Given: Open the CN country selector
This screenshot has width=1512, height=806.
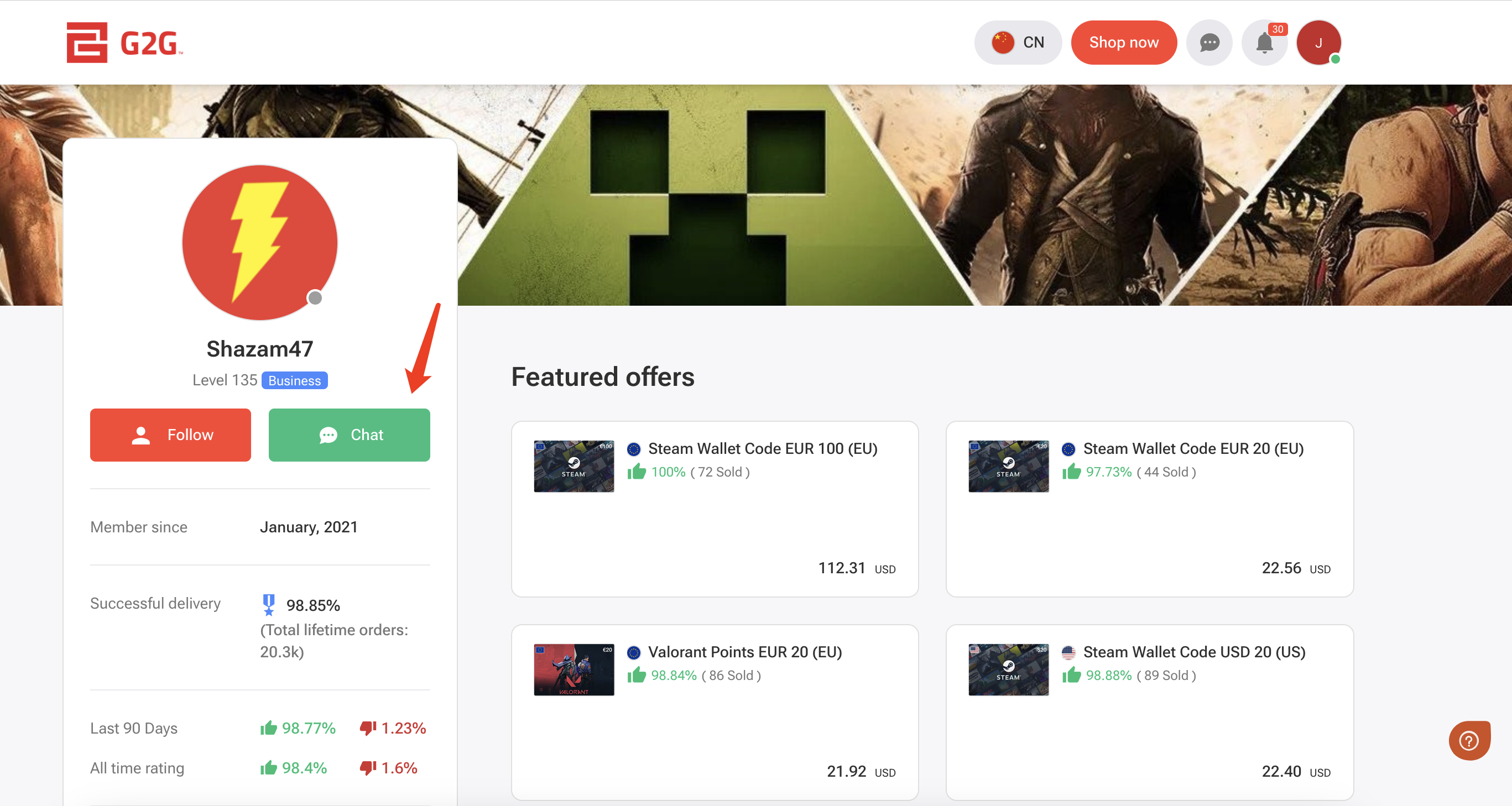Looking at the screenshot, I should click(x=1018, y=42).
